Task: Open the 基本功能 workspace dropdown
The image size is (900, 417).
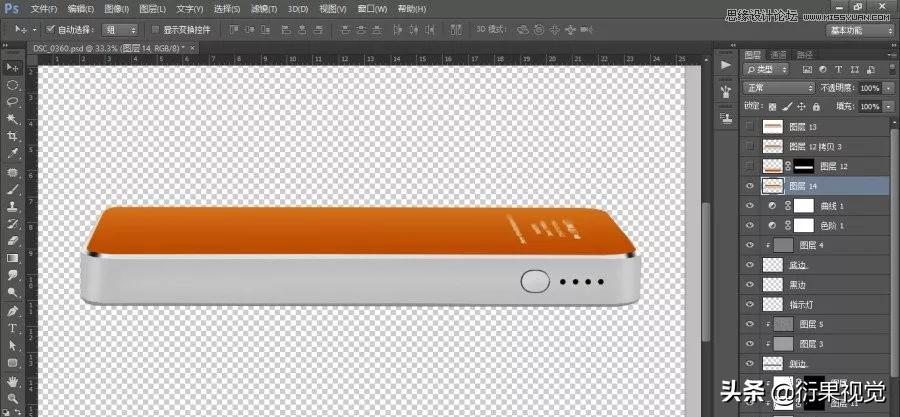Action: (x=859, y=30)
